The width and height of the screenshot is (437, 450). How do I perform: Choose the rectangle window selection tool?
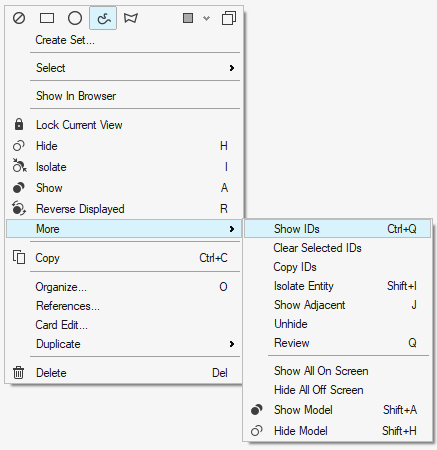[x=47, y=18]
